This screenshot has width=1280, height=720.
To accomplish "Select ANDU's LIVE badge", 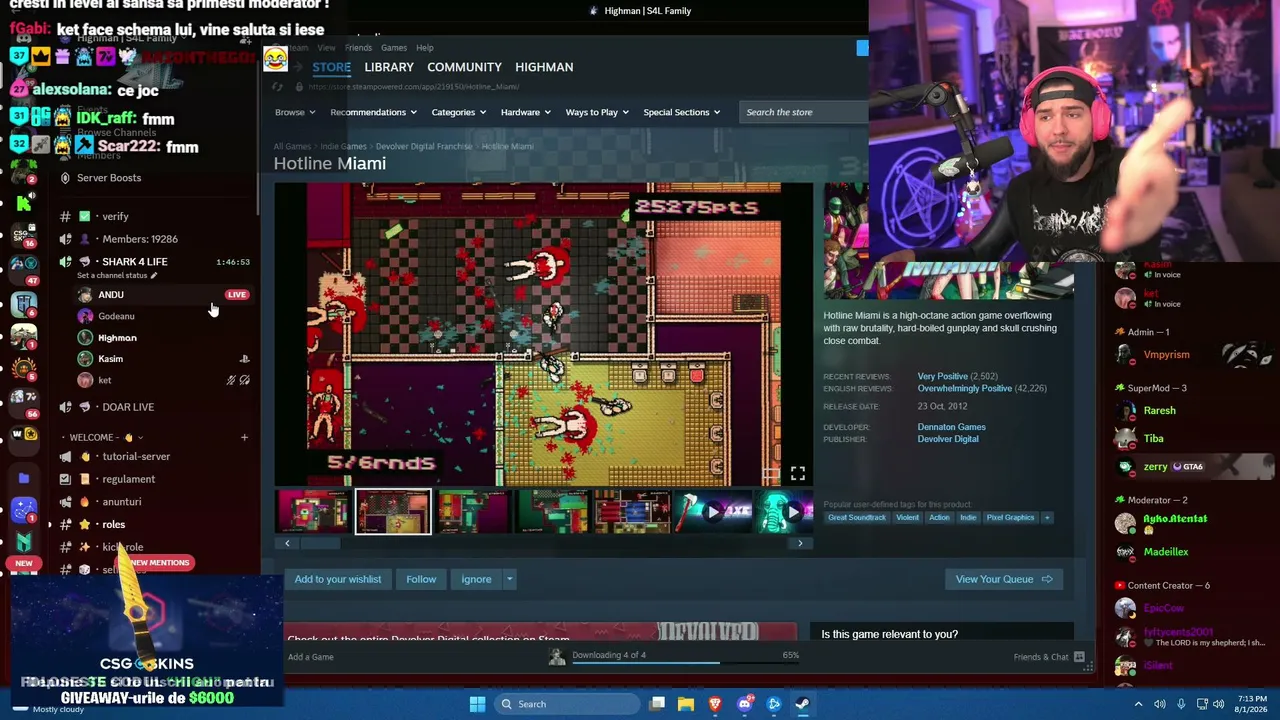I will 237,295.
